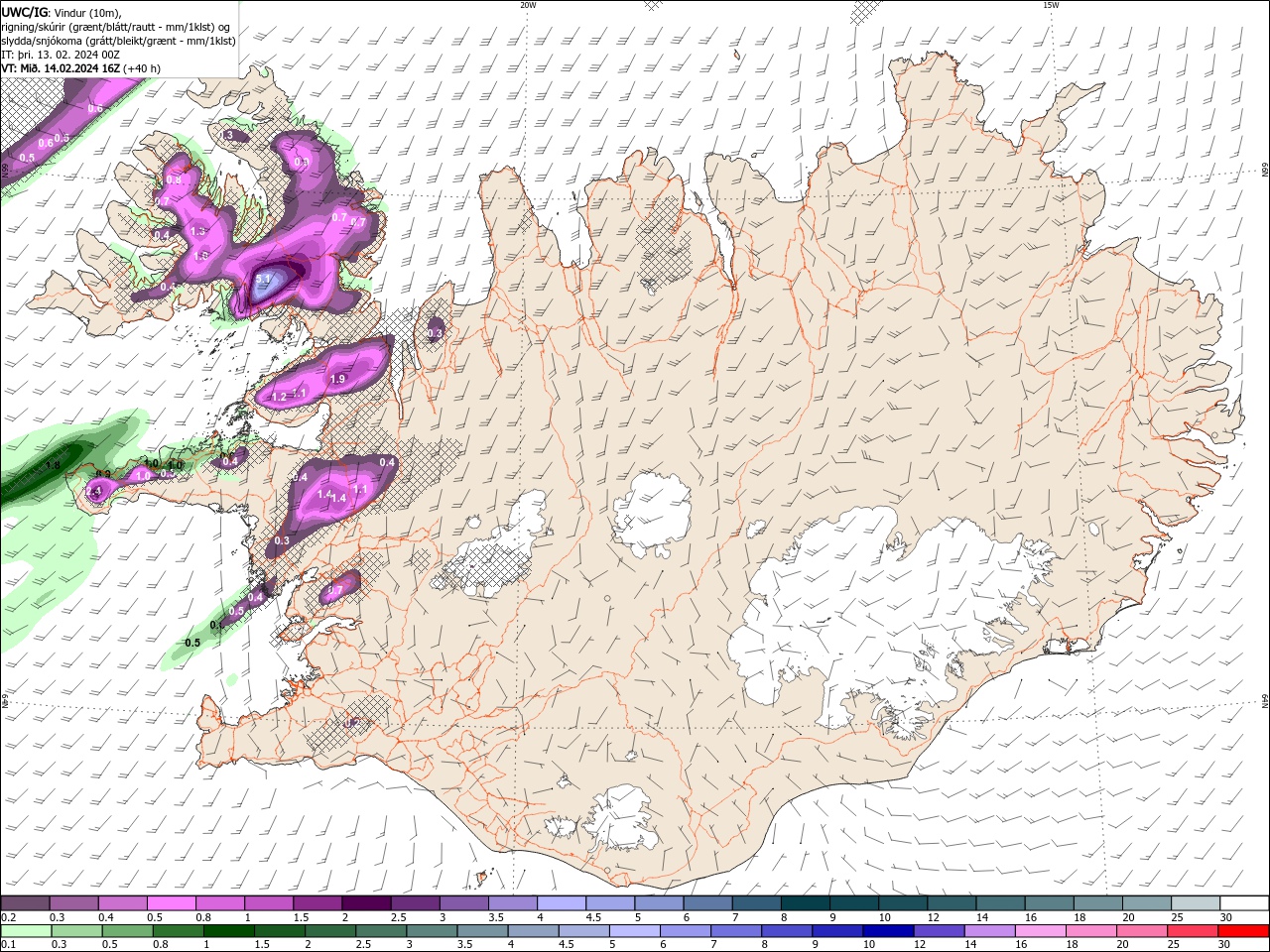Click the light grey 25–30 swatch in upper legend
Viewport: 1270px width, 952px height.
click(x=1194, y=903)
